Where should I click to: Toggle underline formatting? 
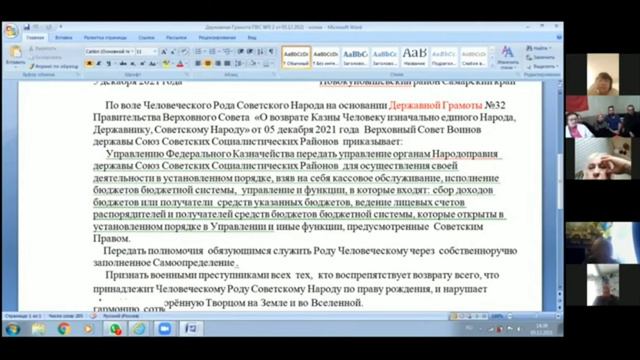109,64
